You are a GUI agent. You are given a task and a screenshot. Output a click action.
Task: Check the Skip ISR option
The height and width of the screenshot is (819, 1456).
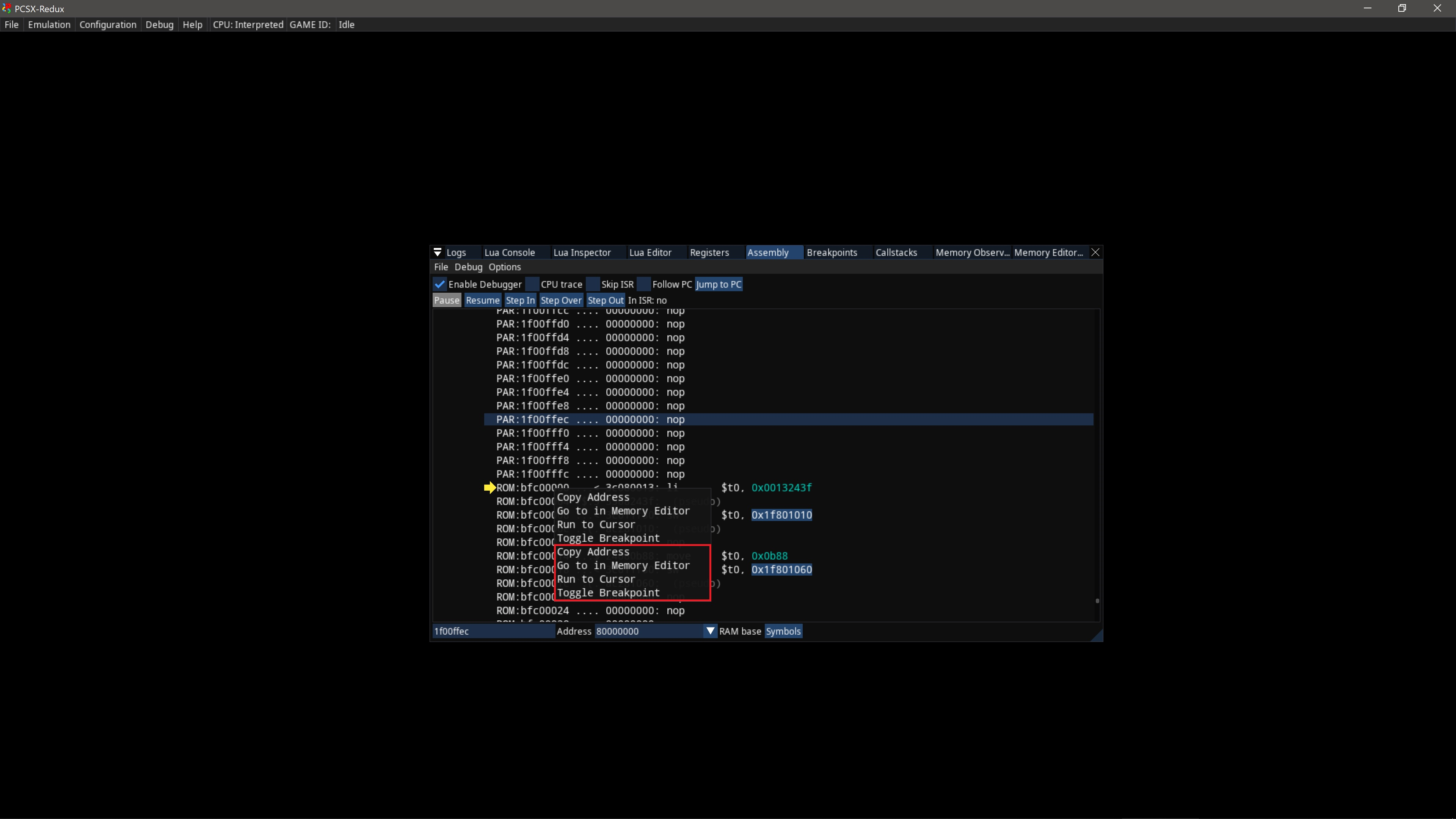click(x=592, y=284)
